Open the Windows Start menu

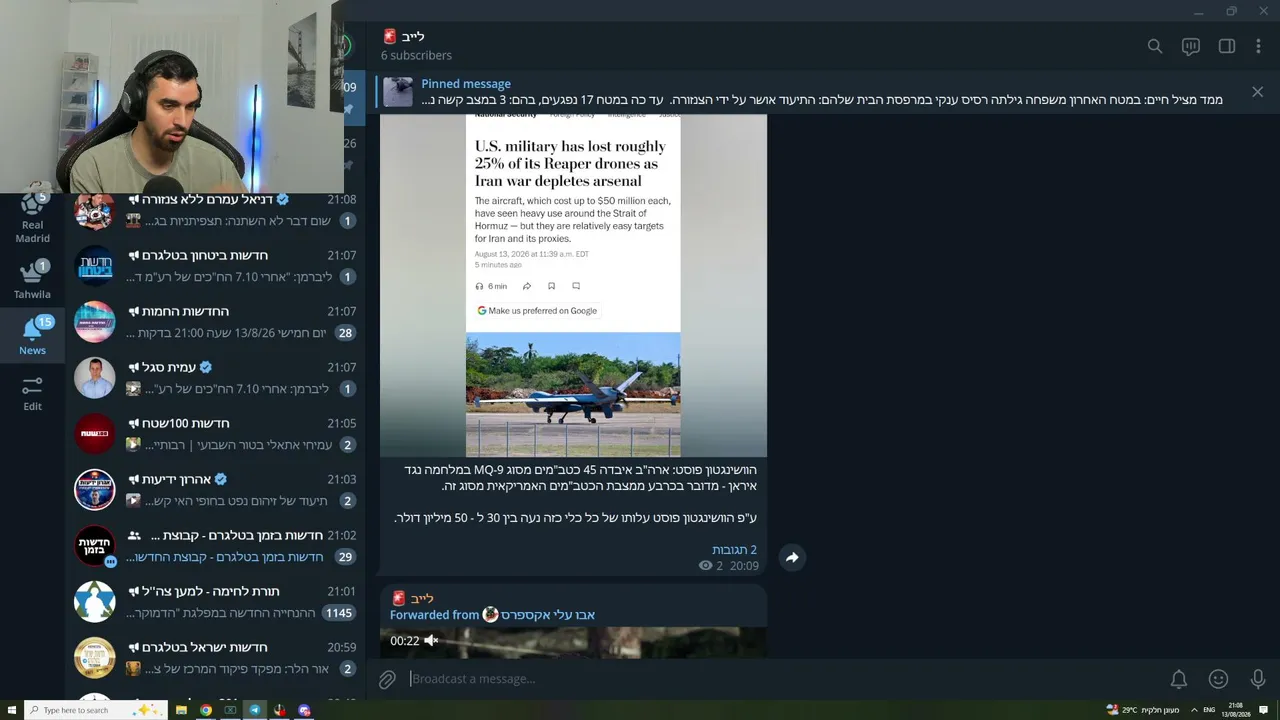(x=12, y=710)
